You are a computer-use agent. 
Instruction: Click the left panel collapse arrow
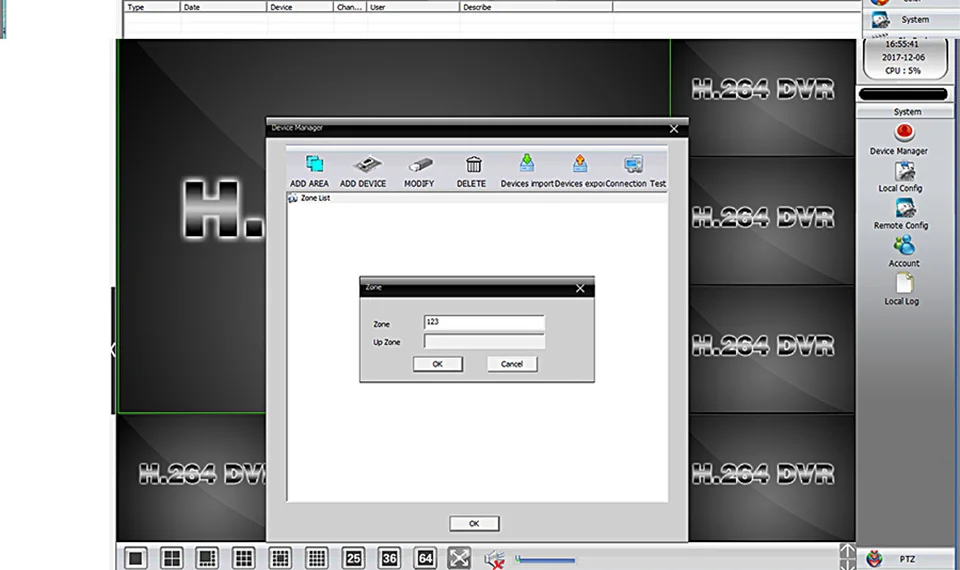(x=113, y=350)
